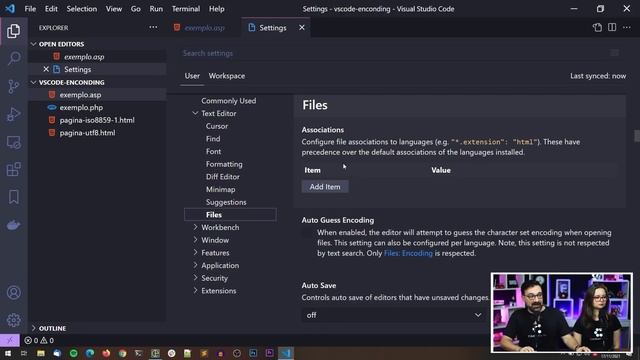Open File Explorer from the taskbar
640x360 pixels.
coord(40,353)
